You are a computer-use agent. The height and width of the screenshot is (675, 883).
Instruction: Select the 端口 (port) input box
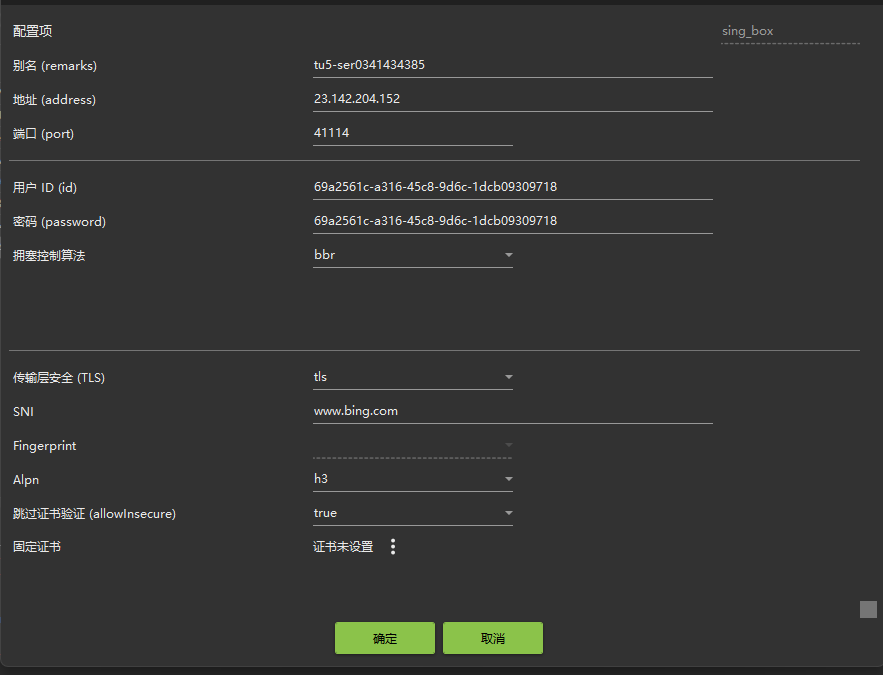pos(412,133)
